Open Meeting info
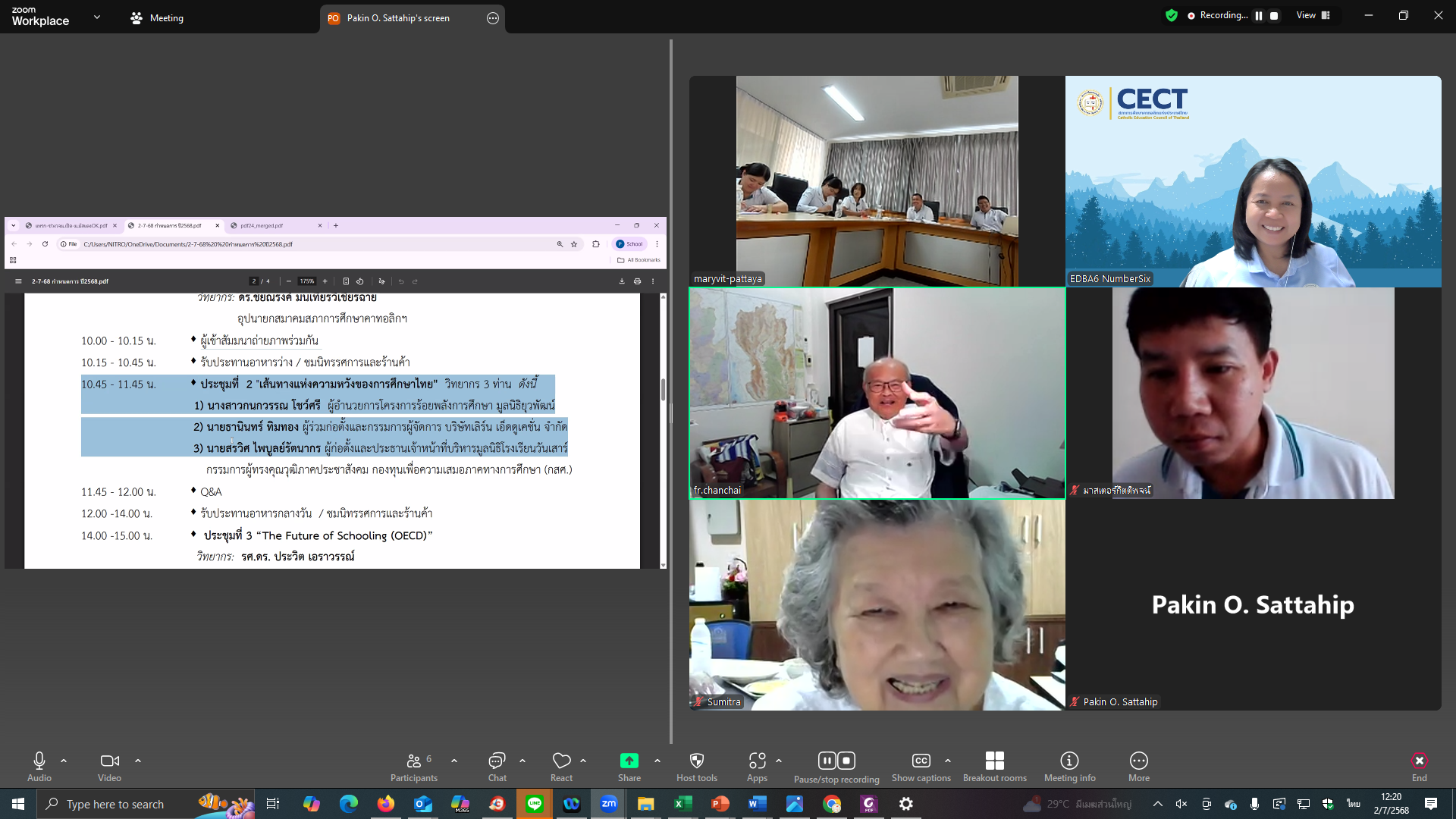This screenshot has width=1456, height=819. (x=1069, y=766)
